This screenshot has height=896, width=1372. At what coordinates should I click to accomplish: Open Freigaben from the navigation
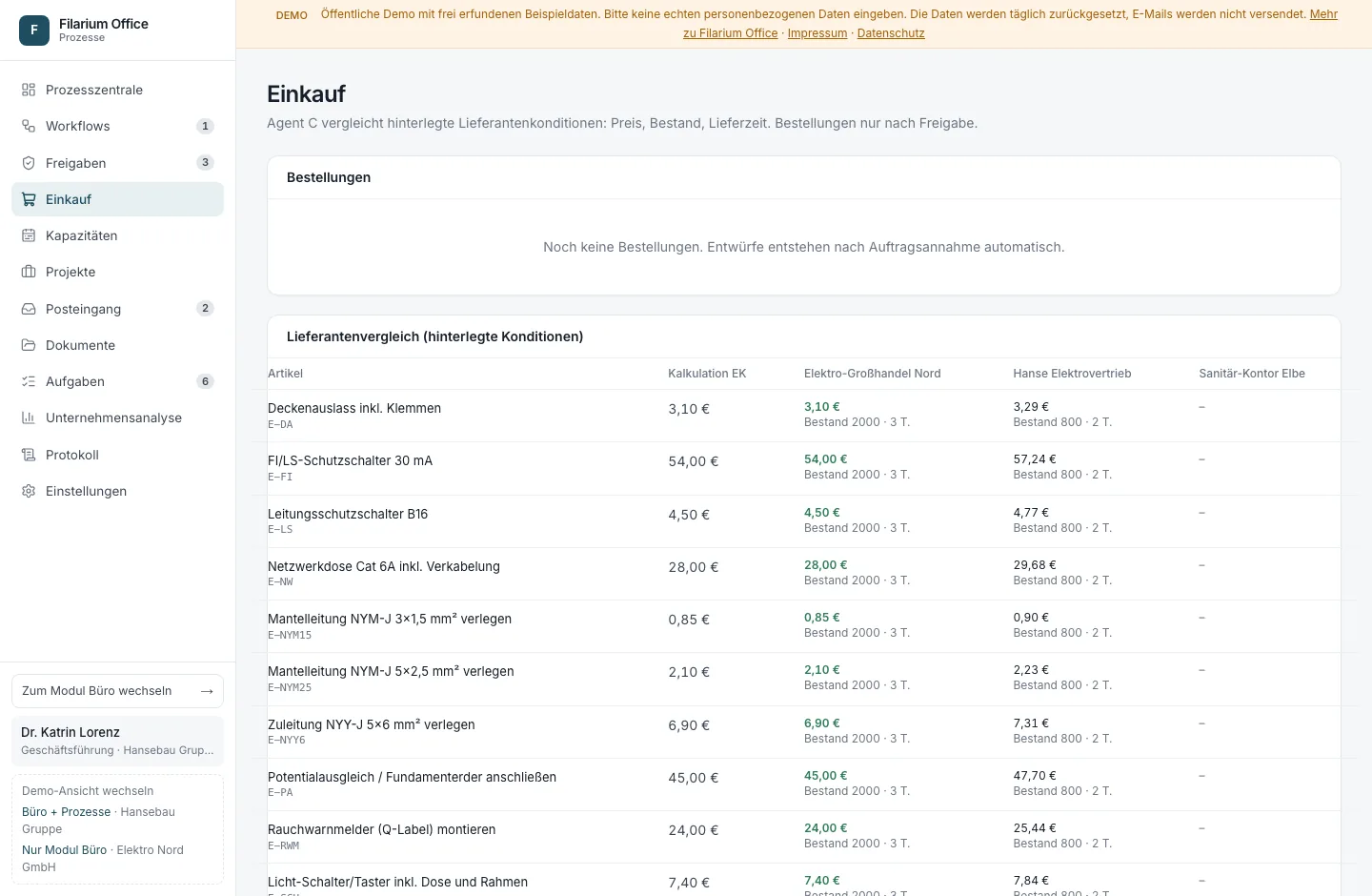[117, 163]
